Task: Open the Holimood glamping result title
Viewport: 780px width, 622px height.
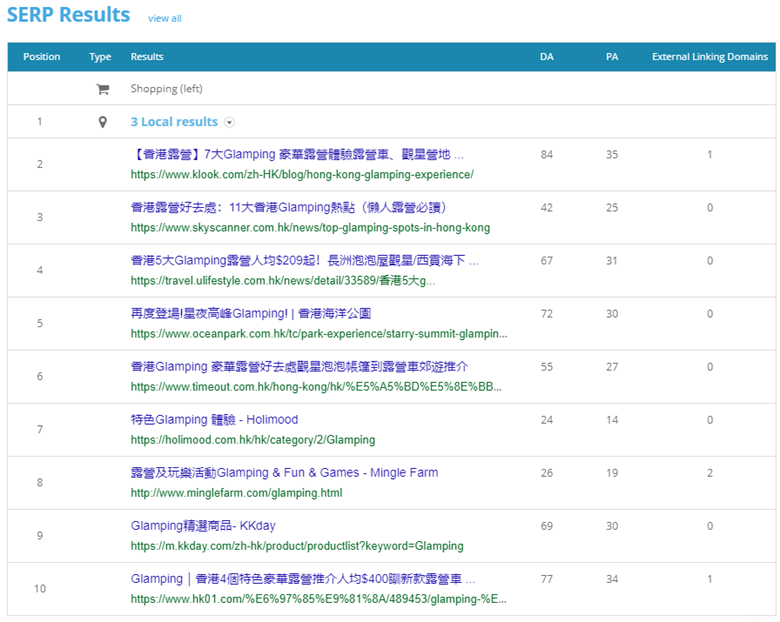Action: point(214,420)
